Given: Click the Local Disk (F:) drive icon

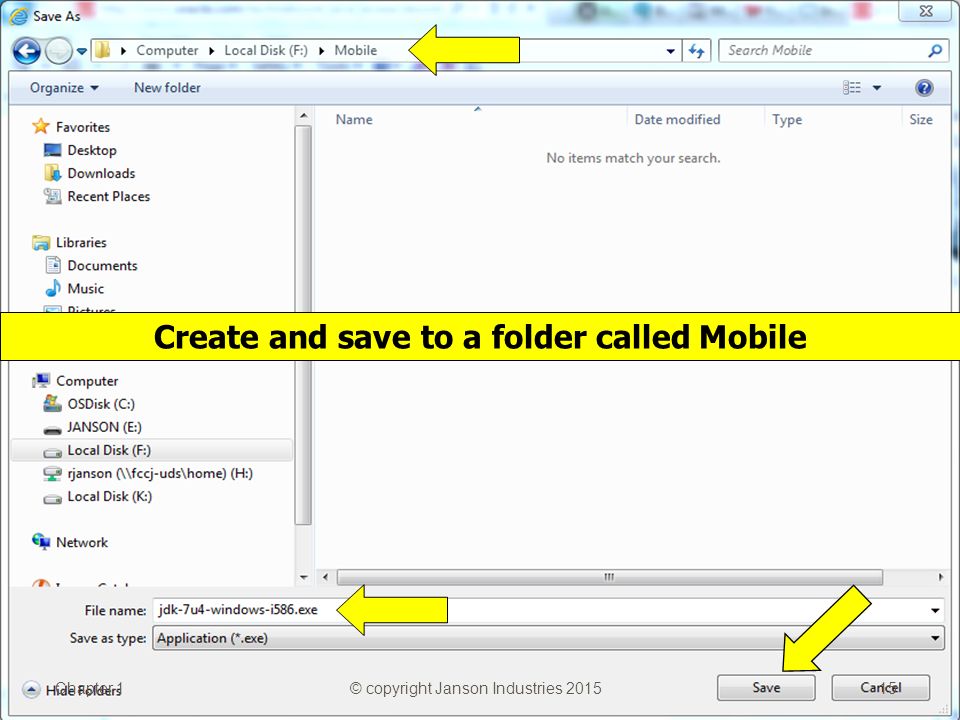Looking at the screenshot, I should tap(53, 453).
